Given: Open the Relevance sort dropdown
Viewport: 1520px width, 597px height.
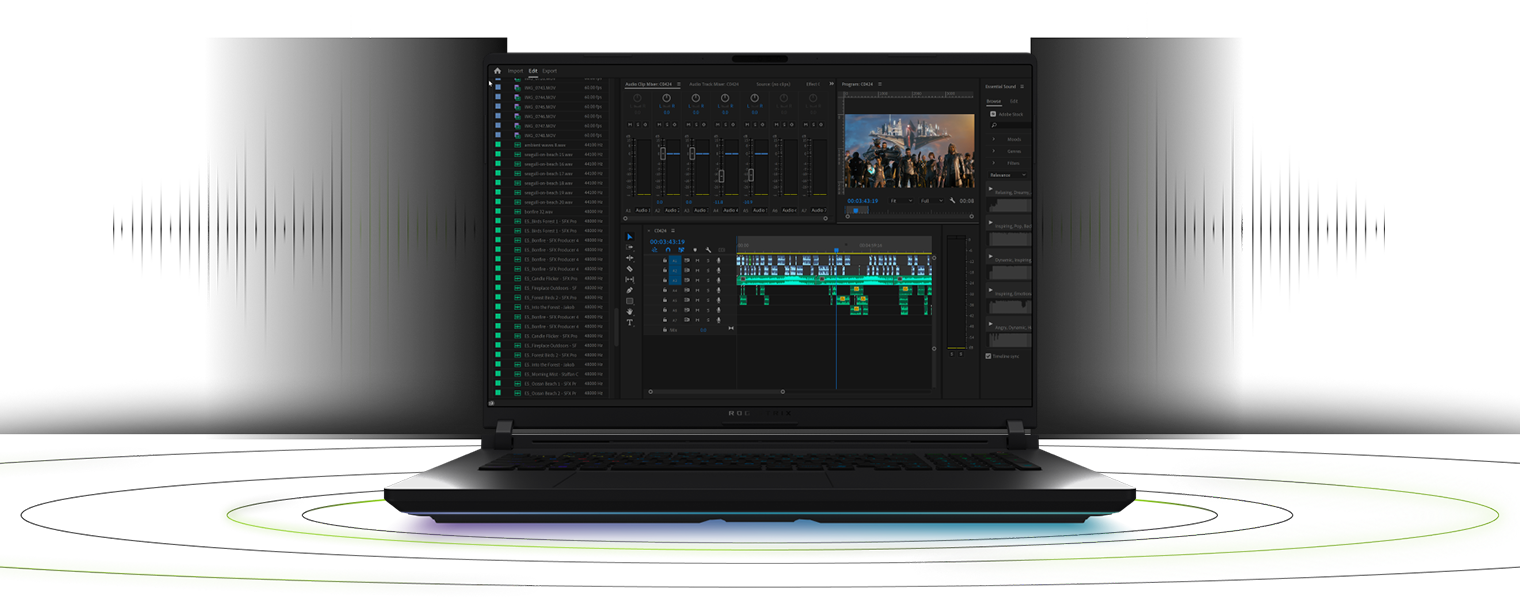Looking at the screenshot, I should (x=1007, y=175).
